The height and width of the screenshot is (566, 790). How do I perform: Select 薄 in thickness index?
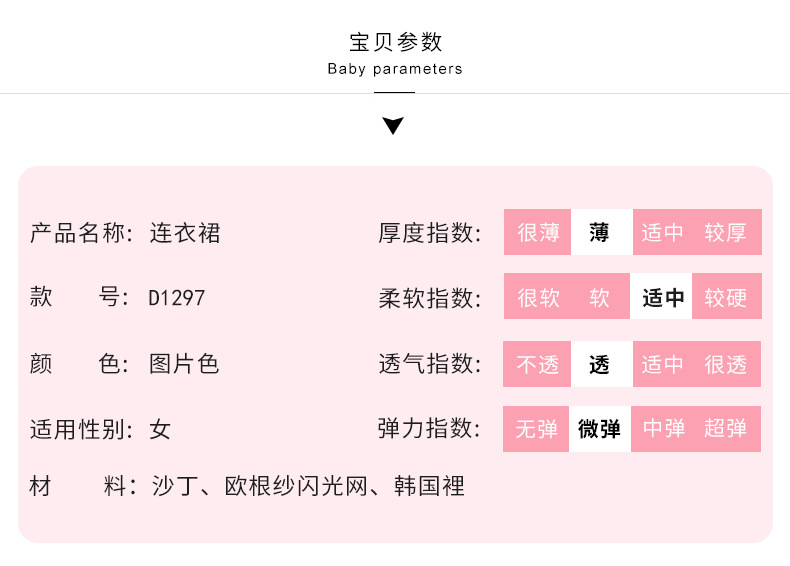(600, 233)
